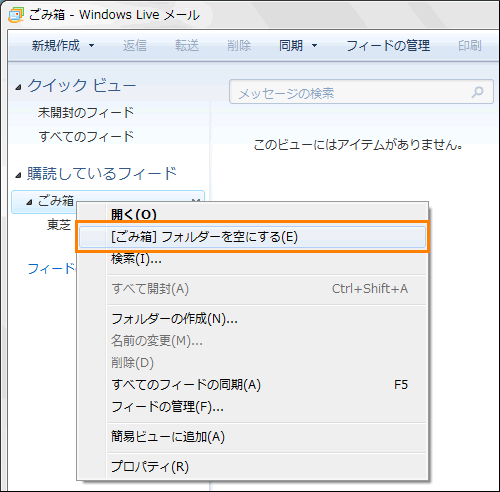
Task: Select the 東芝 feed folder
Action: tap(59, 225)
